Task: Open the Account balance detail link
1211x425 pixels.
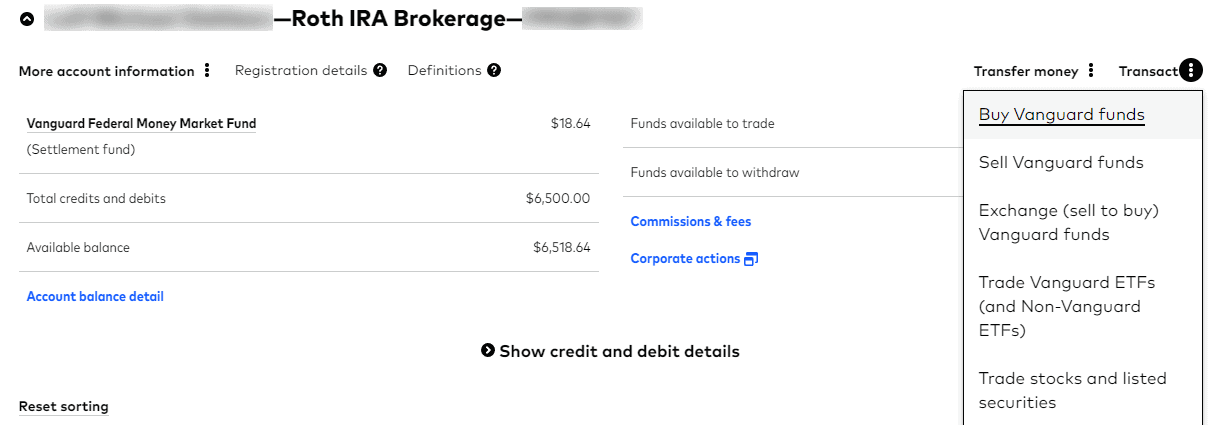Action: (95, 296)
